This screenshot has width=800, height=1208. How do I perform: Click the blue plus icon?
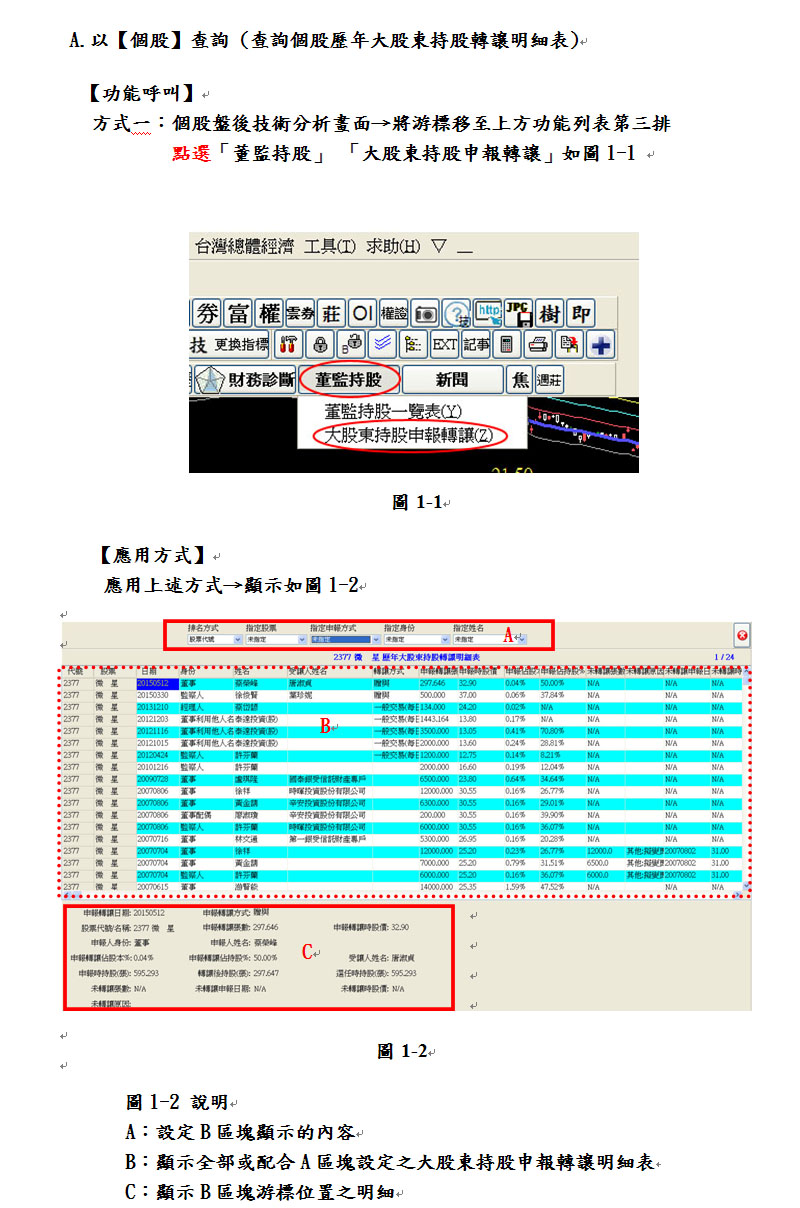[x=601, y=345]
